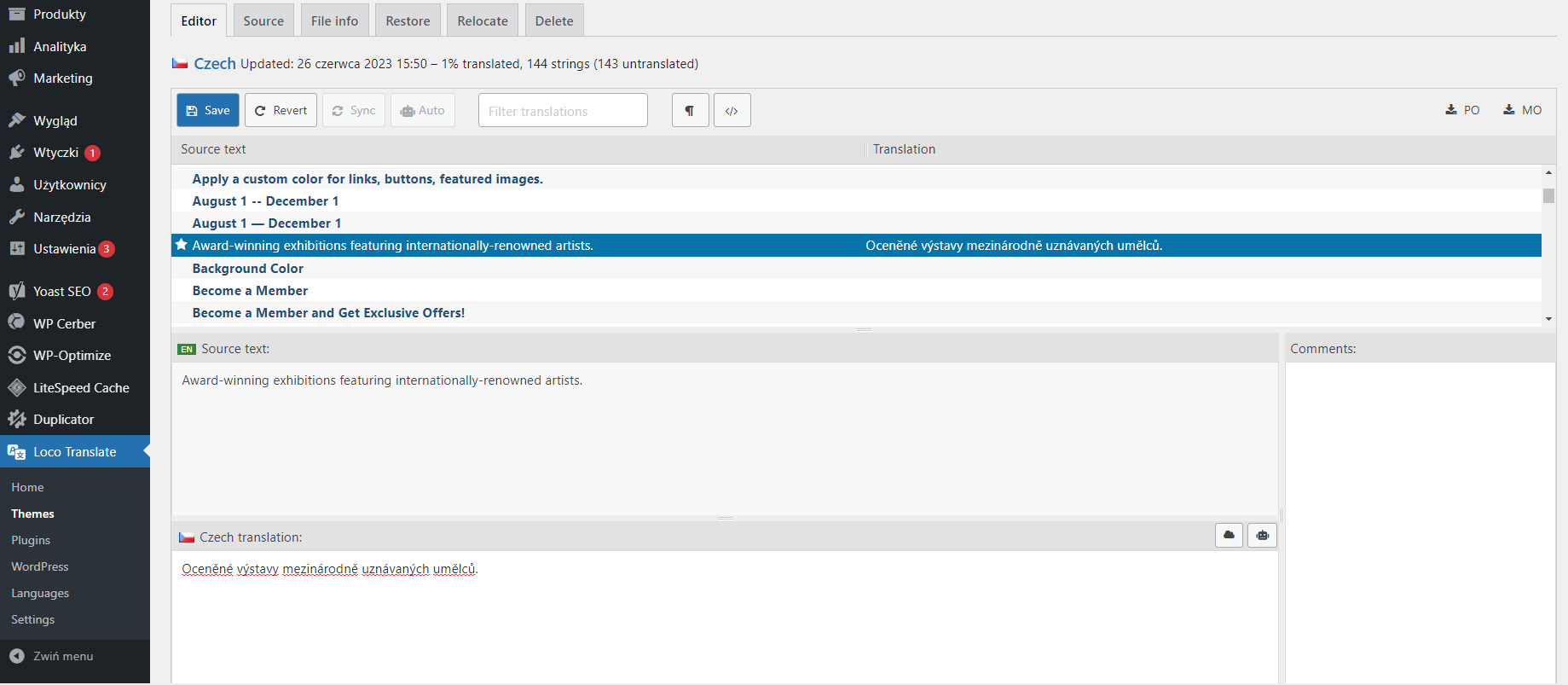
Task: Click the WP Cerber icon
Action: click(17, 323)
